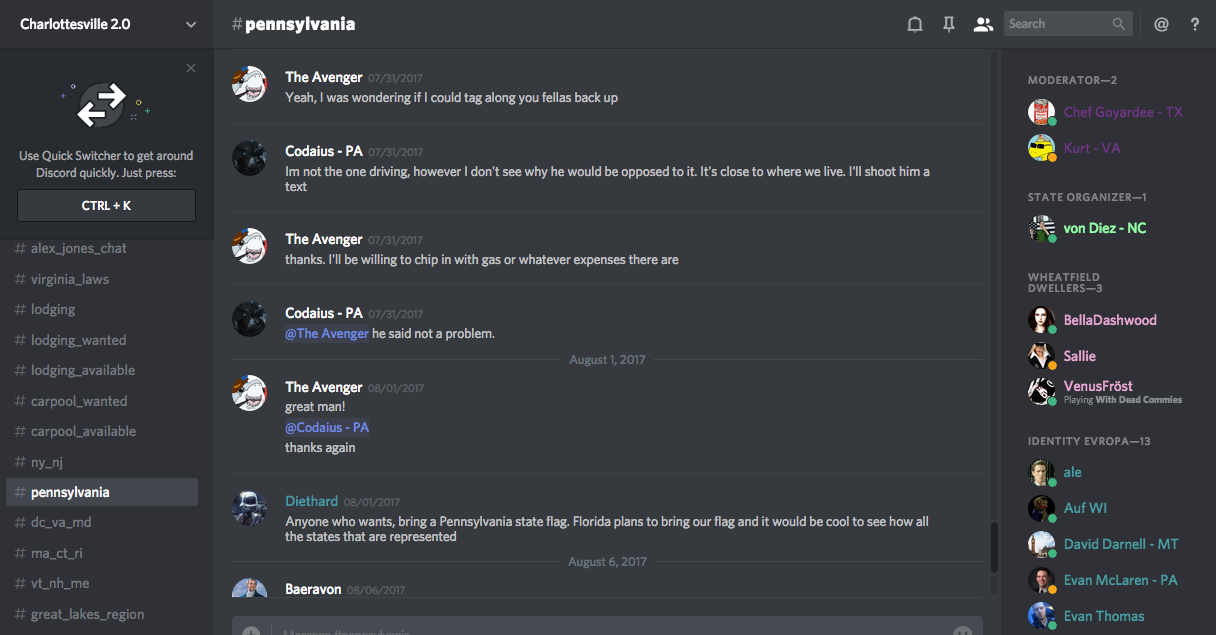Go to the virginia_laws channel

click(70, 279)
